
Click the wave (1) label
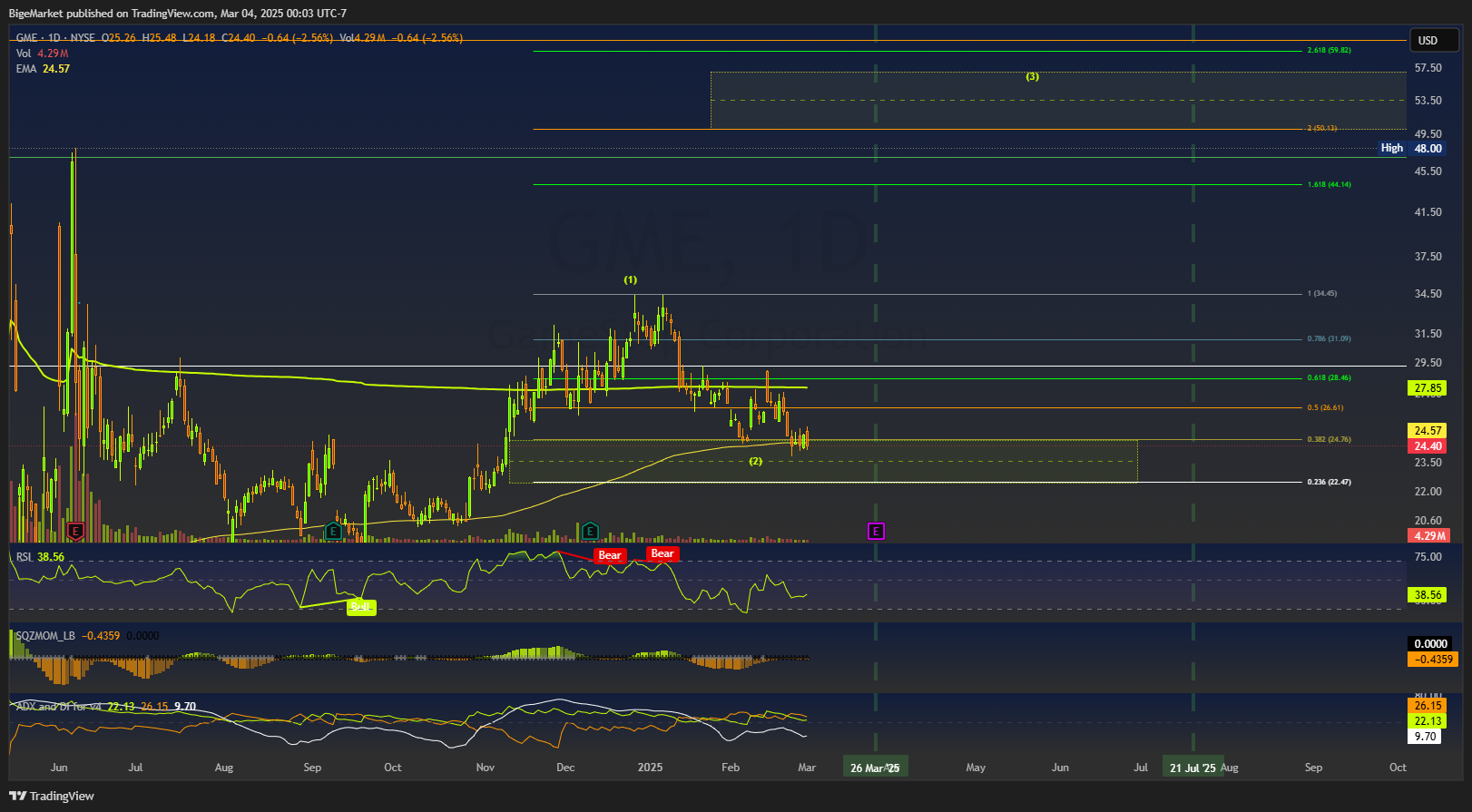630,279
